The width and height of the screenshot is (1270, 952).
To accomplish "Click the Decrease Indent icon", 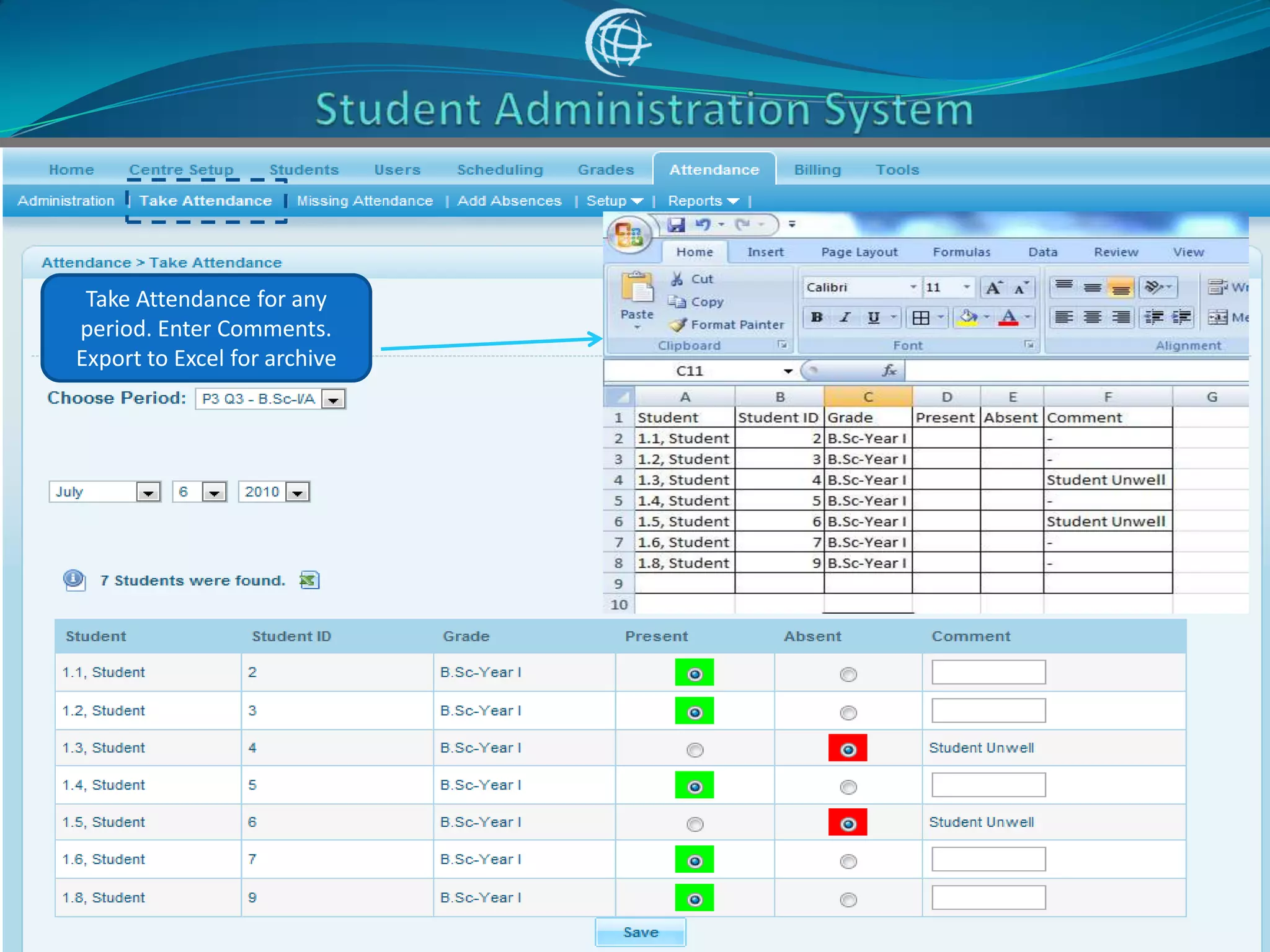I will pos(1154,317).
